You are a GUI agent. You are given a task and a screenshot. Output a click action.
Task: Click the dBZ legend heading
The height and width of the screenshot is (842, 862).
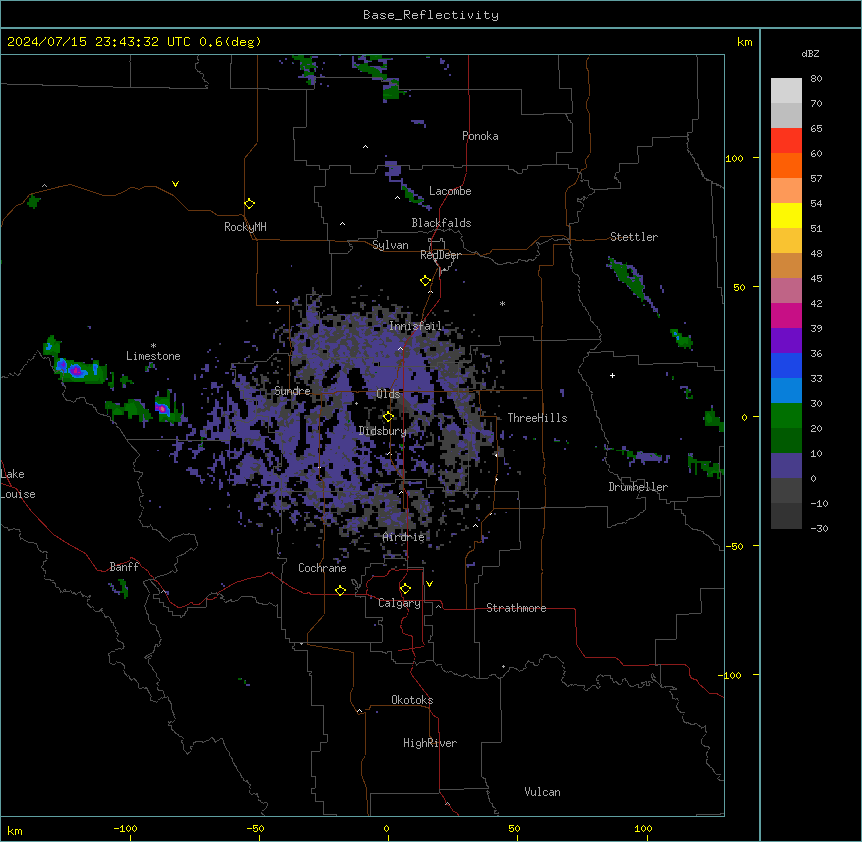click(810, 53)
